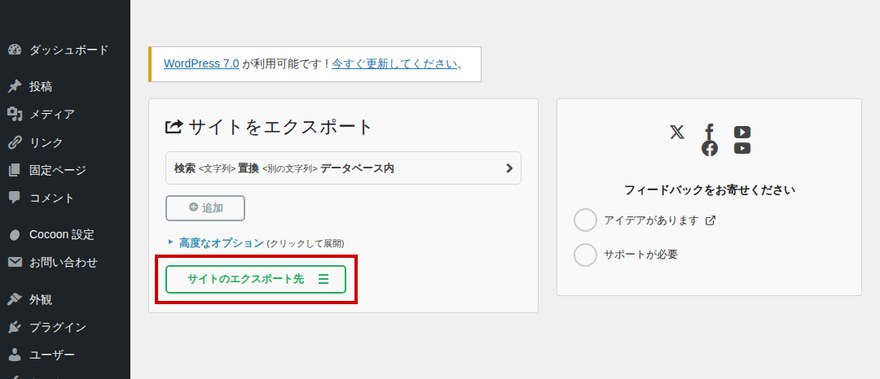Follow the WordPress 7.0 link
Screen dimensions: 880x379
[201, 63]
